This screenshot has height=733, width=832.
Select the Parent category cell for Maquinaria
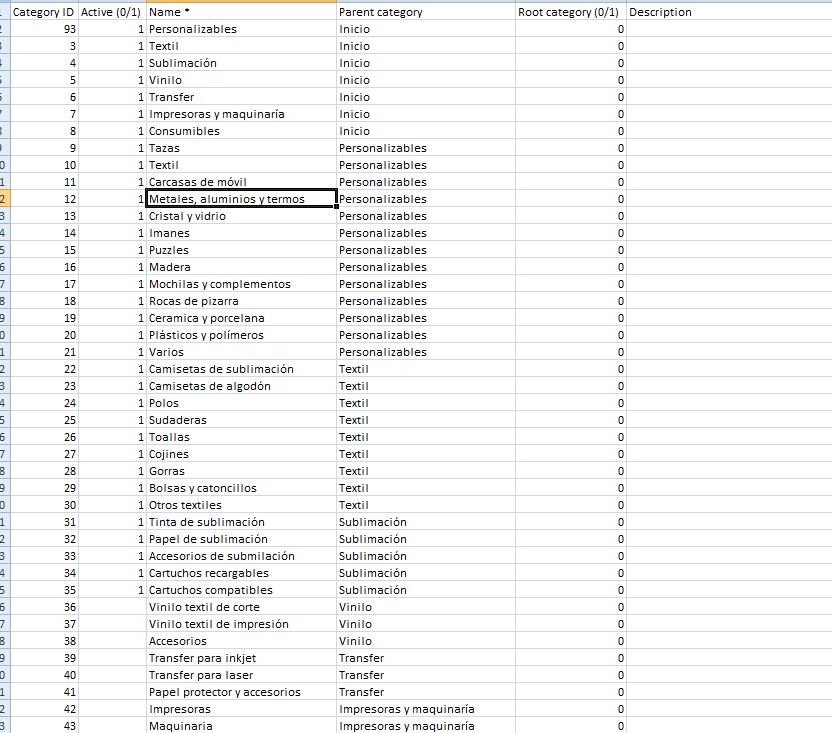click(426, 725)
